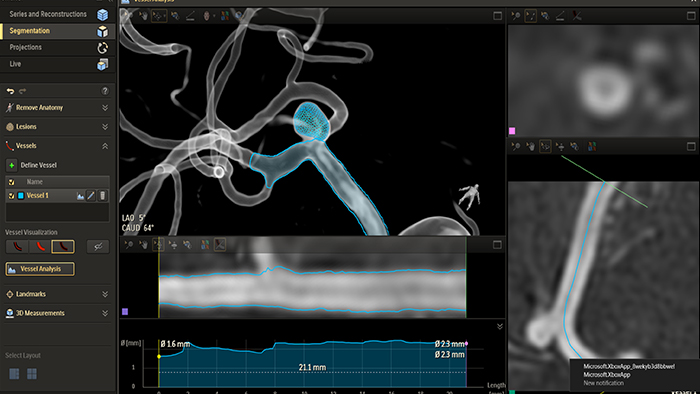Click the 21.1 mm length label in the graph

tap(312, 367)
